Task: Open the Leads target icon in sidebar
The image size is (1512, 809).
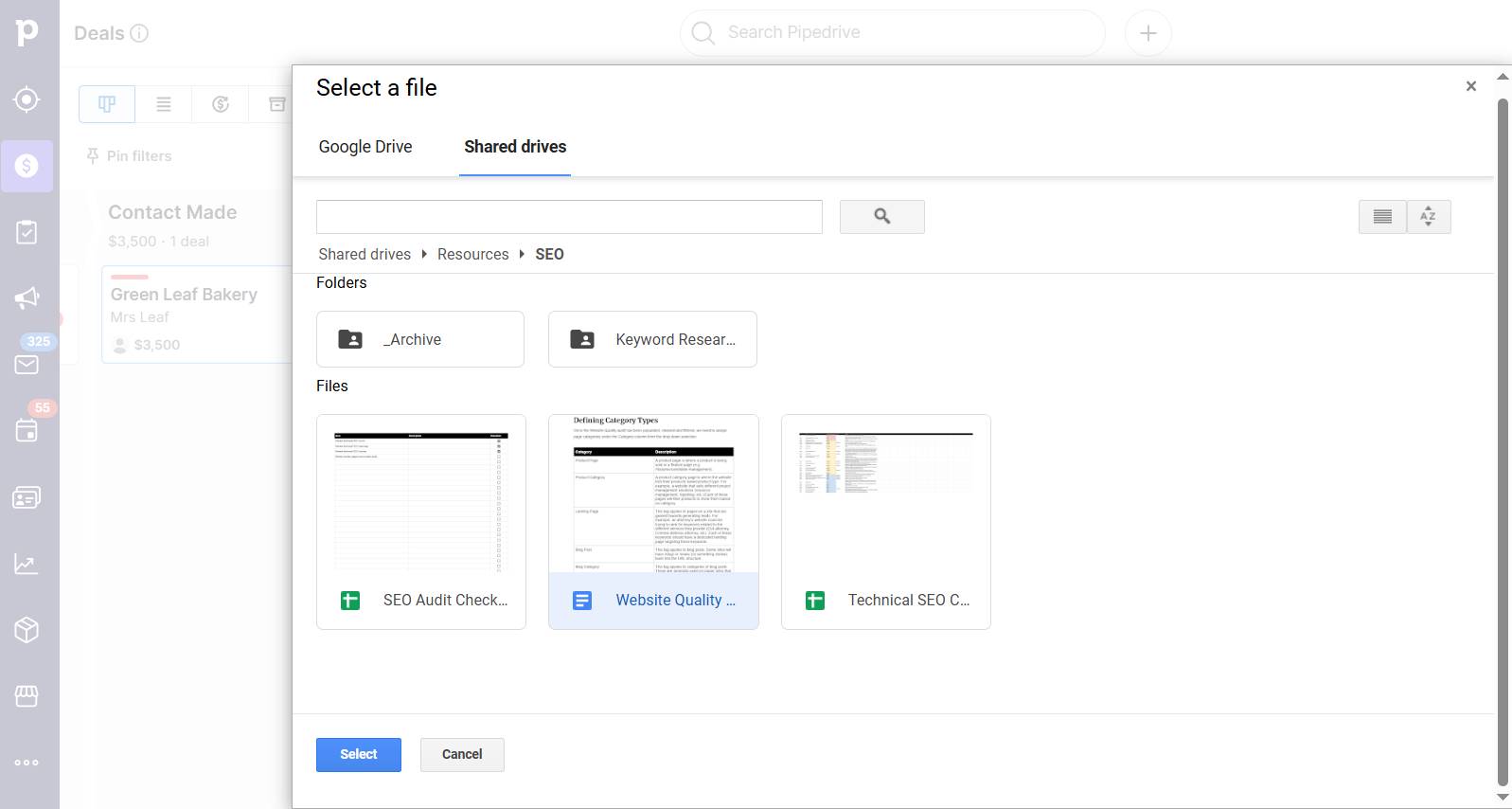Action: tap(27, 99)
